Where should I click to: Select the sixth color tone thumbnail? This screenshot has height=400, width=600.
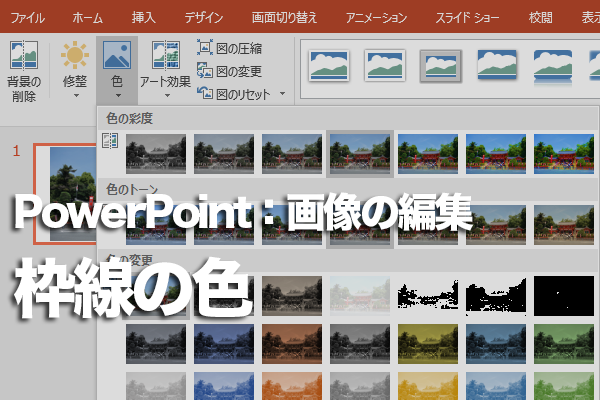[496, 225]
